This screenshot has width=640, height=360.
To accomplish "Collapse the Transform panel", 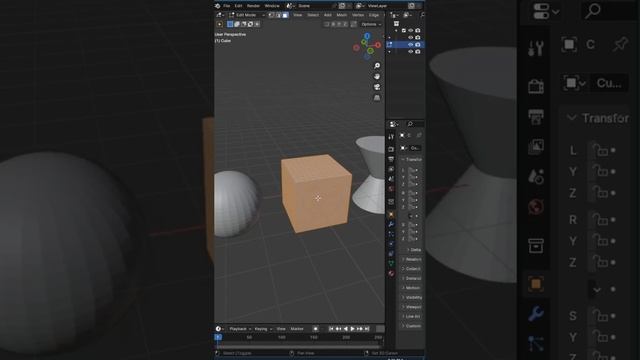I will click(411, 160).
